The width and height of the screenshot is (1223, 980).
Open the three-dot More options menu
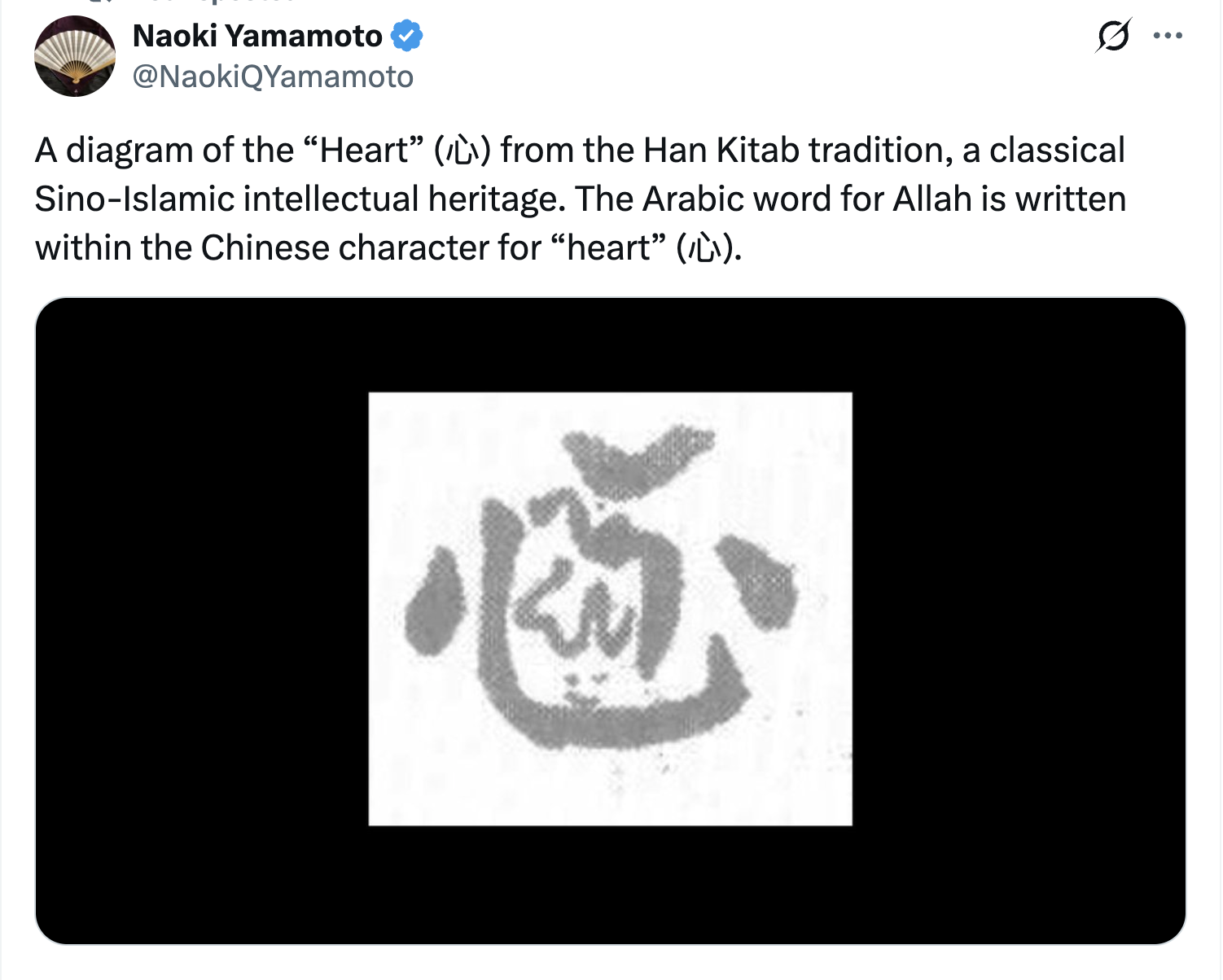pyautogui.click(x=1168, y=36)
